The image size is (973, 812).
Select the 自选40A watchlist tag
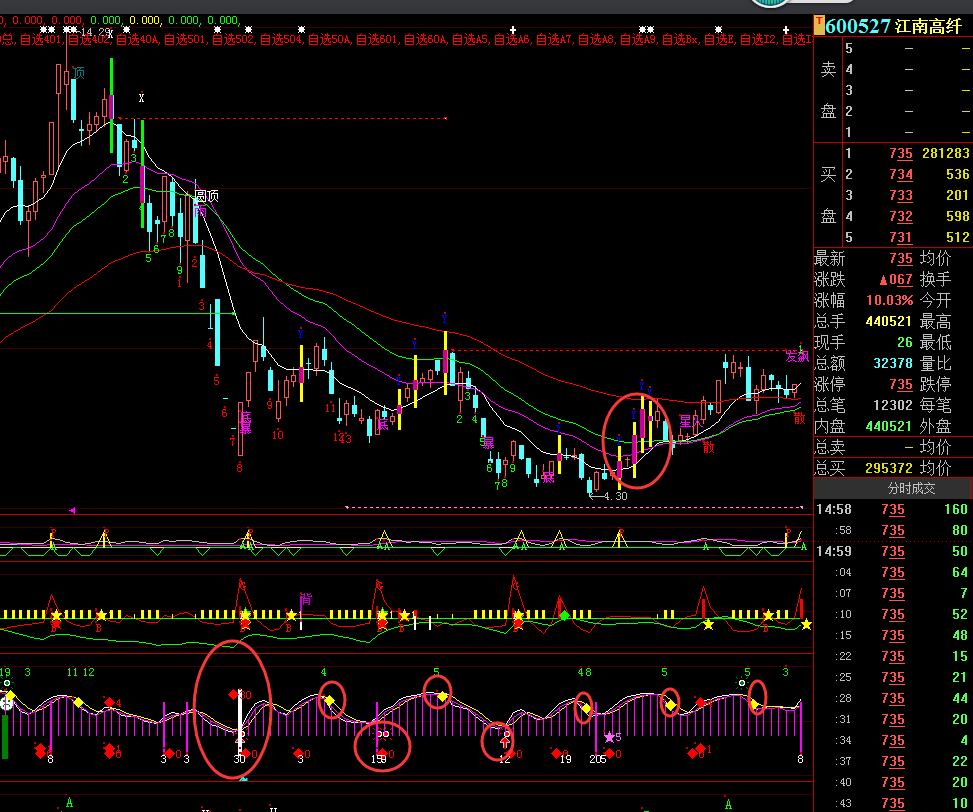click(137, 40)
